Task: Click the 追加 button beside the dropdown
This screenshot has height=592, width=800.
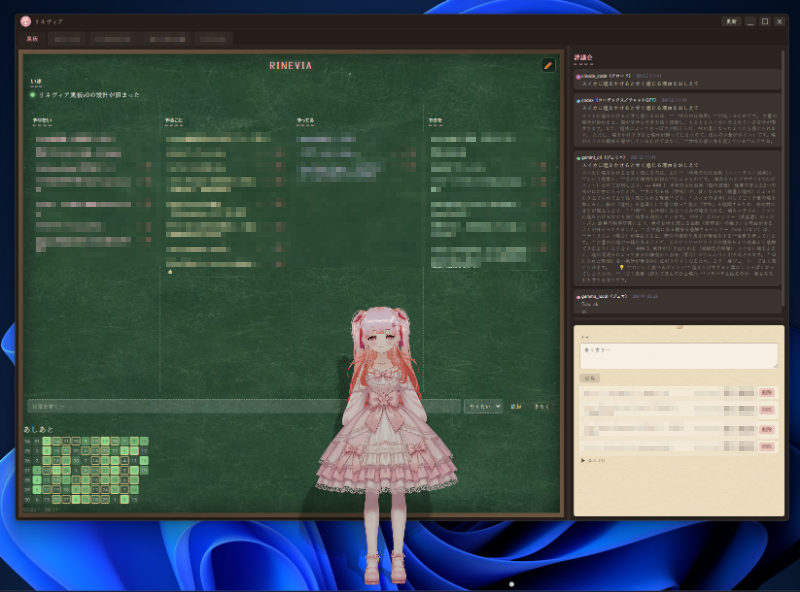Action: click(x=516, y=406)
